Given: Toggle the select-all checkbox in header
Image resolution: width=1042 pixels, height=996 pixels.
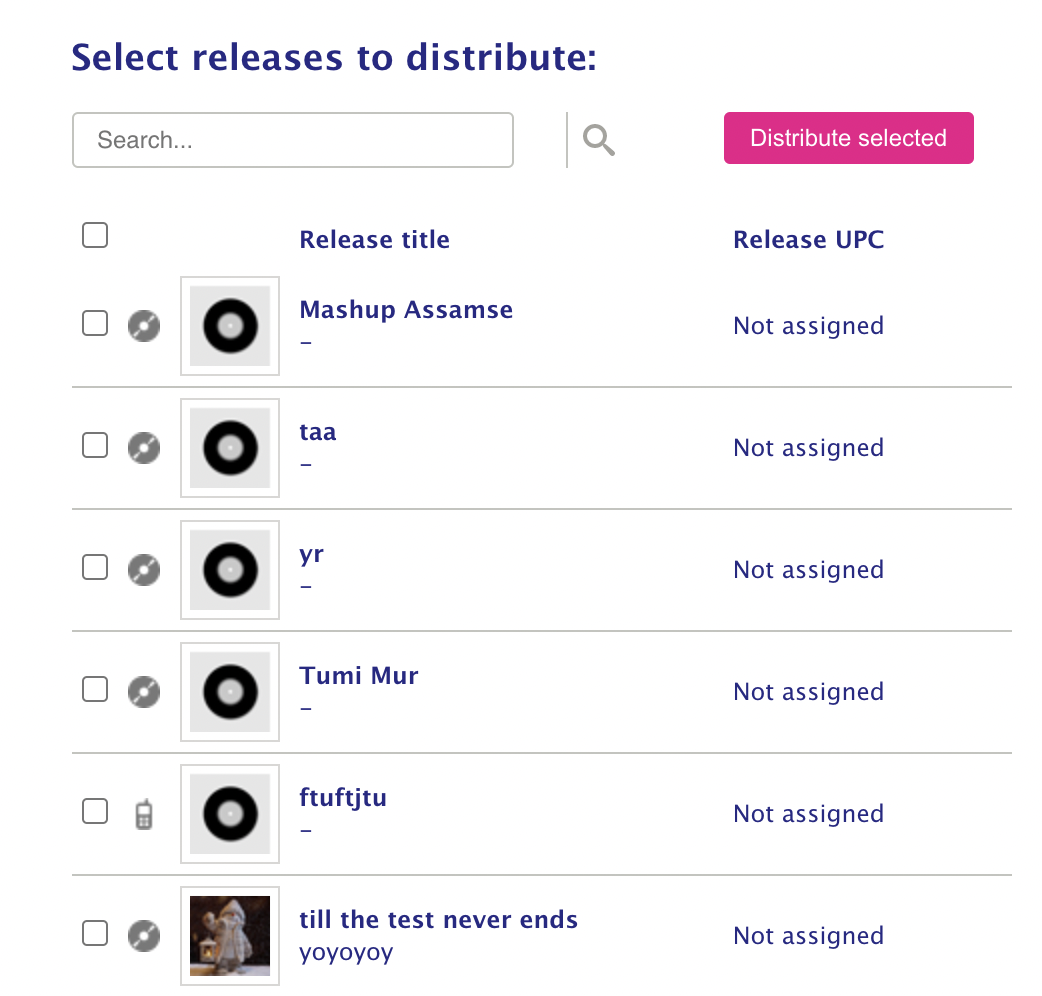Looking at the screenshot, I should tap(95, 235).
